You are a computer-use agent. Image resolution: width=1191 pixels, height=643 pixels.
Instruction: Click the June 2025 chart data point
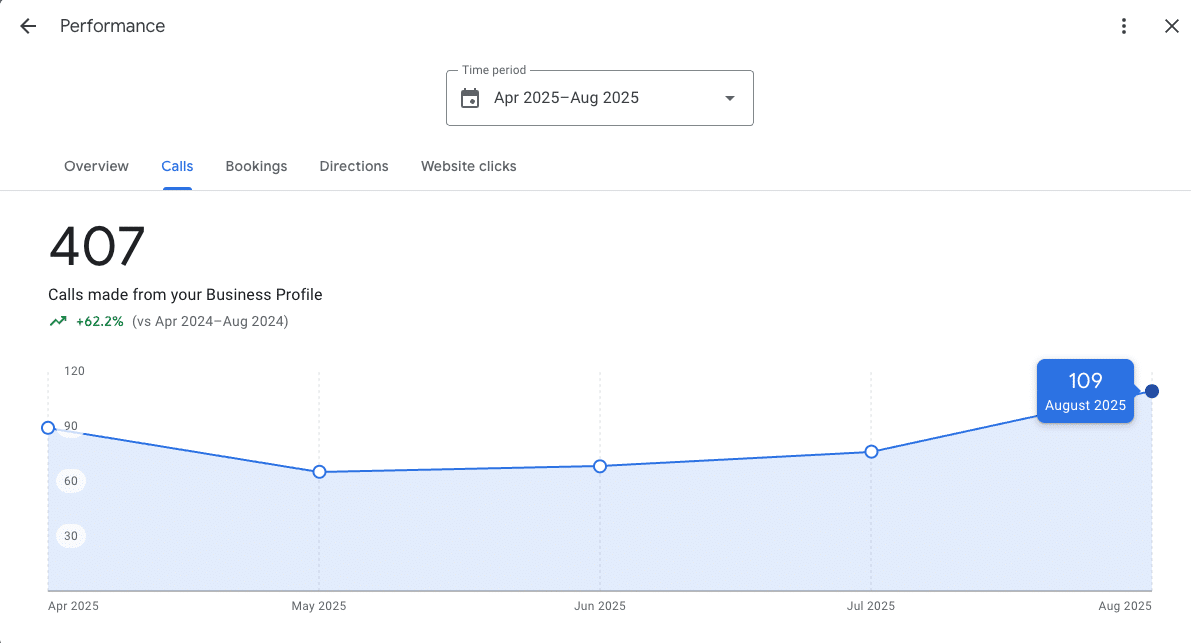(600, 466)
